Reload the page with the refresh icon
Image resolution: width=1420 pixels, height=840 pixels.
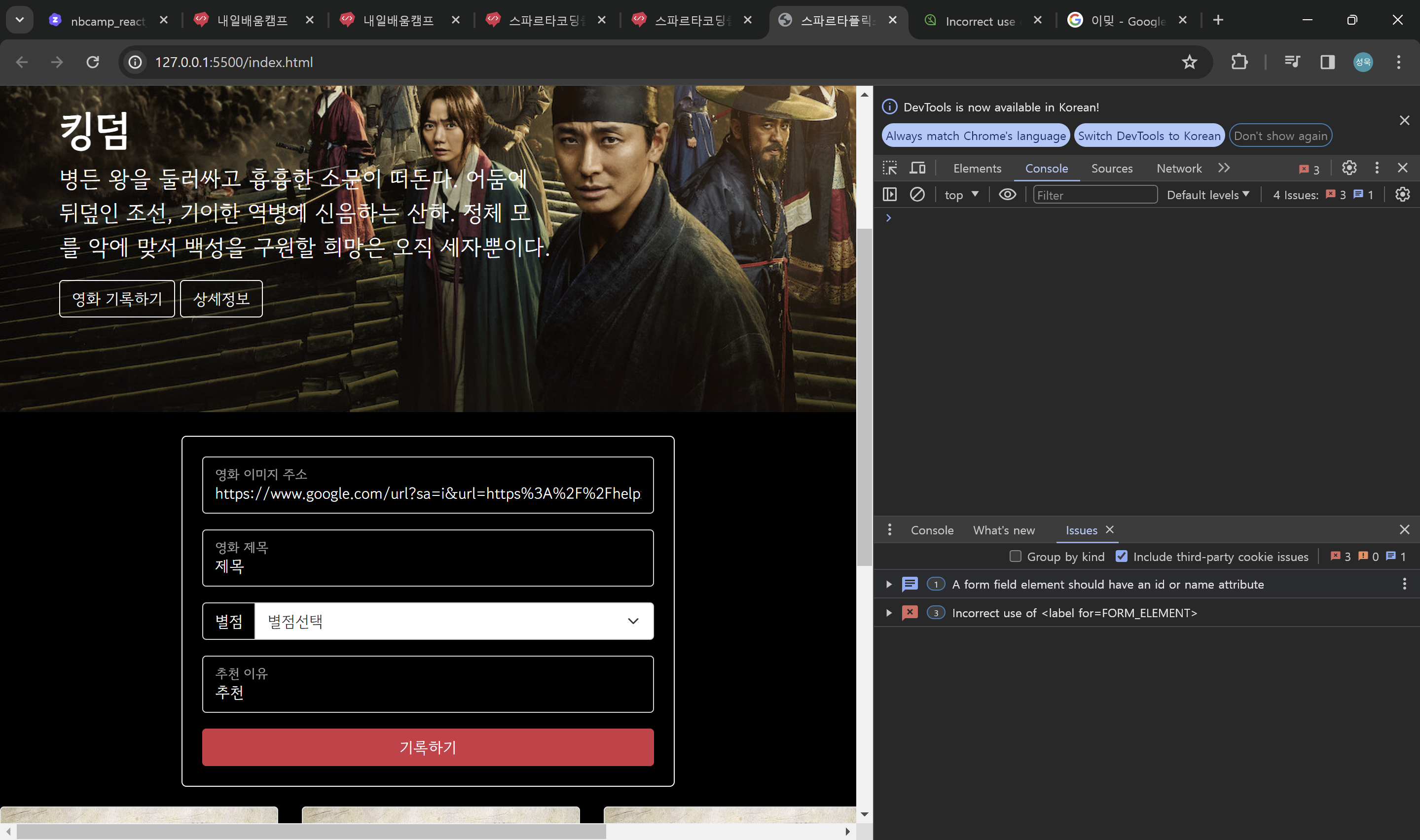(x=93, y=62)
